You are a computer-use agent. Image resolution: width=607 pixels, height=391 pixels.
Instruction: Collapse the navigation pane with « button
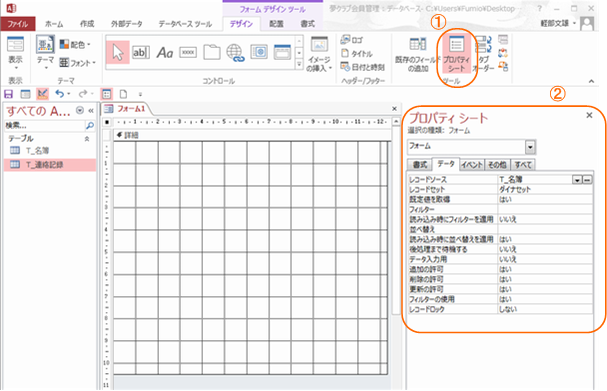pos(91,111)
